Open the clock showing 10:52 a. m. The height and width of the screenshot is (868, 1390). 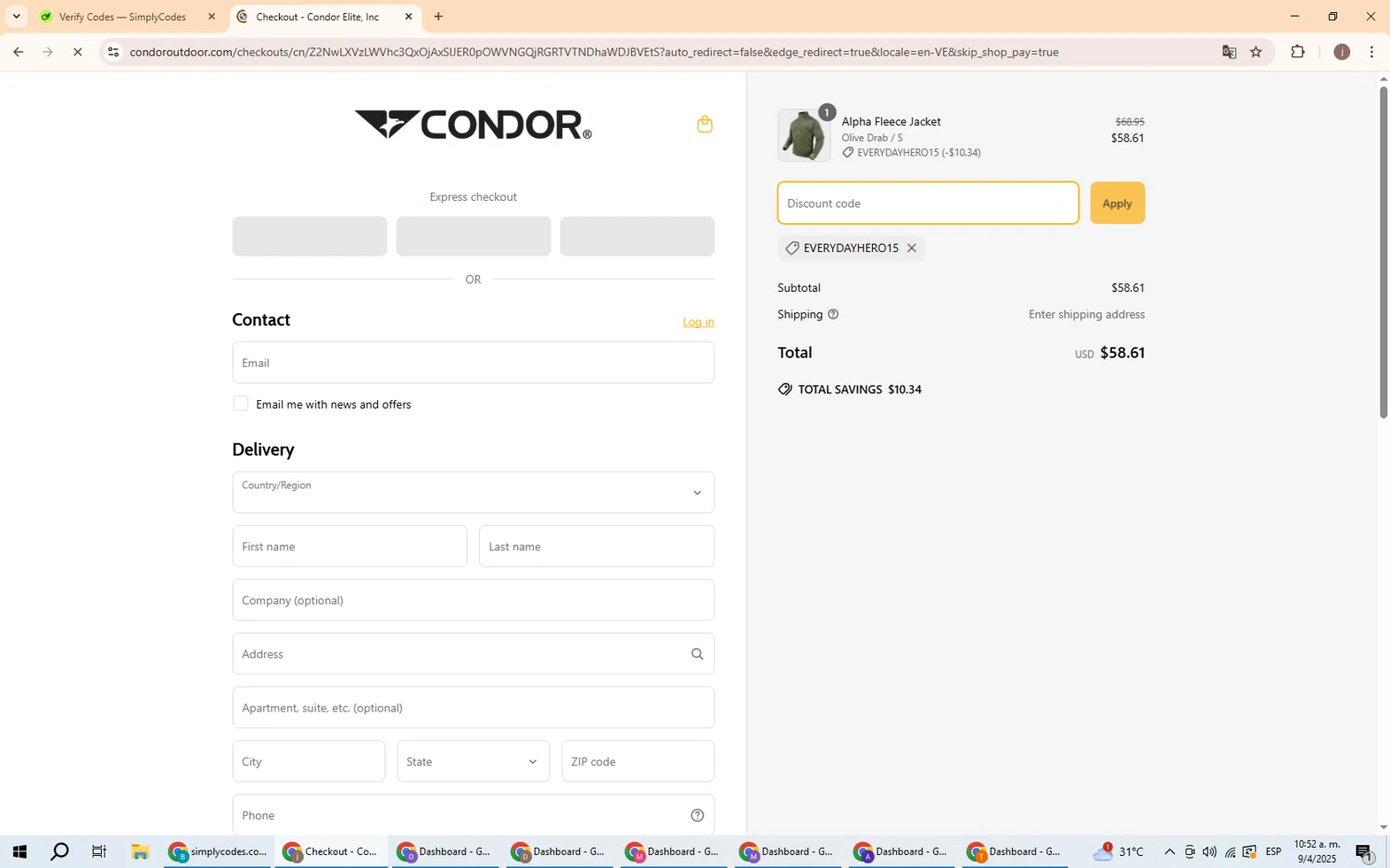1317,852
